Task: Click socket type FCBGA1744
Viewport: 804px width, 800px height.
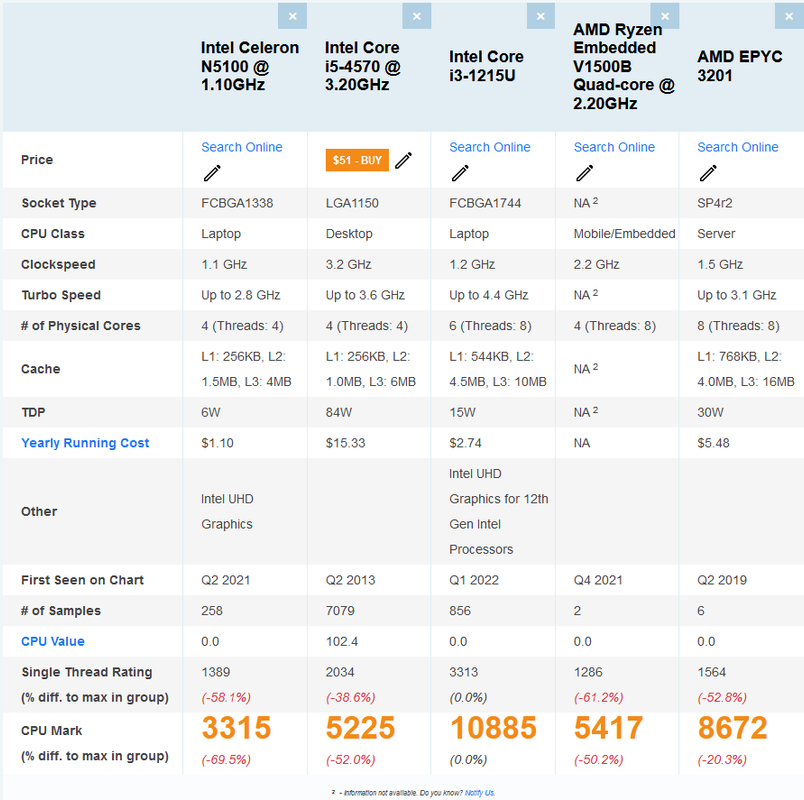Action: (x=485, y=203)
